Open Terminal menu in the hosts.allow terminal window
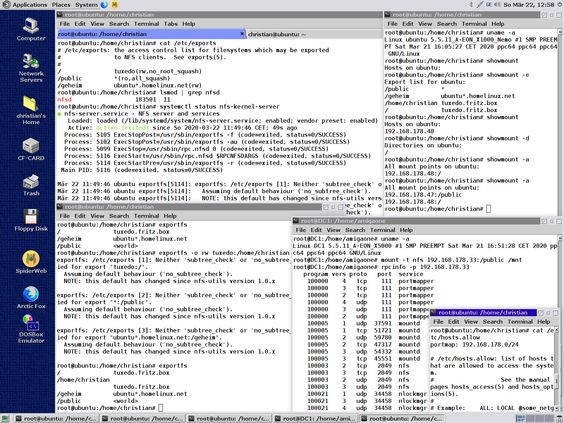 (x=520, y=322)
